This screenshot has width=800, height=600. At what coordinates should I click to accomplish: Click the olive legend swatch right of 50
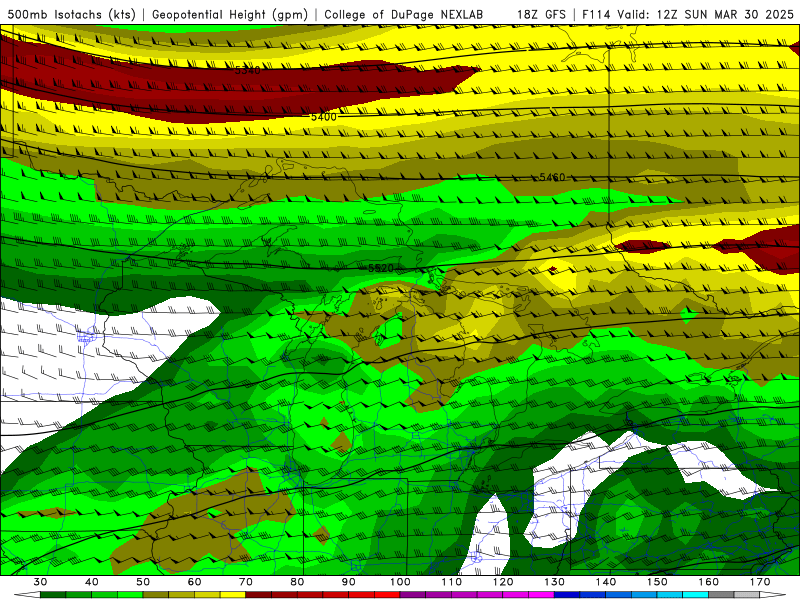[x=156, y=595]
